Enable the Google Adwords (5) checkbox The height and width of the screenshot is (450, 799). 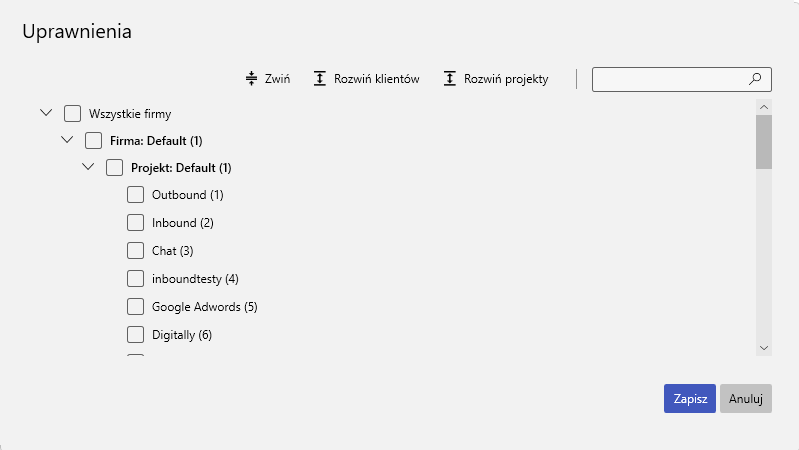(135, 306)
